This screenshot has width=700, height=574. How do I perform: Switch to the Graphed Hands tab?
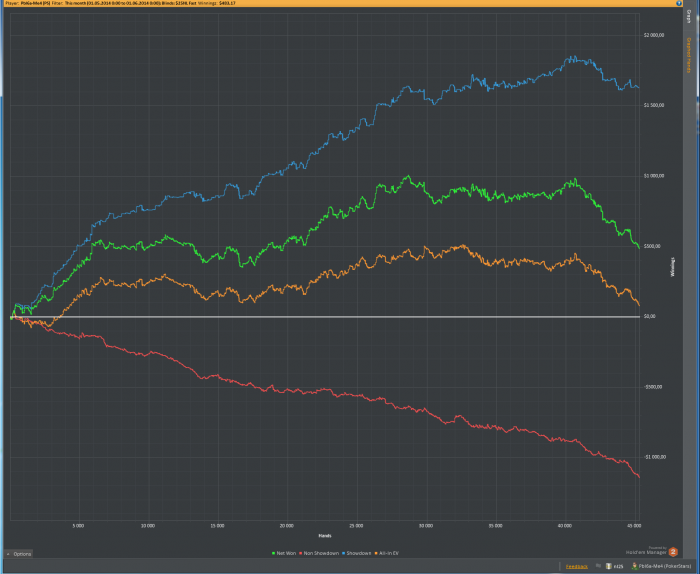(688, 55)
